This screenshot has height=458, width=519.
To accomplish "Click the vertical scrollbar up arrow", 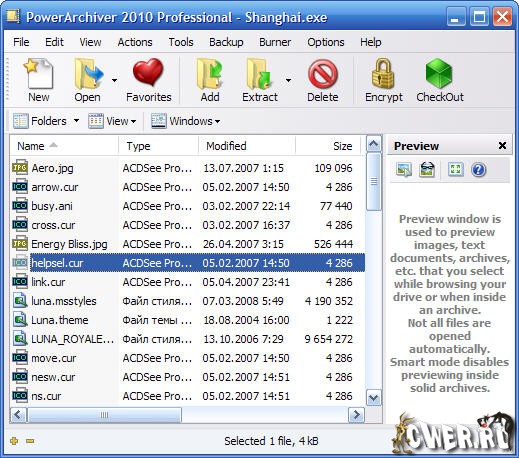I will pos(373,144).
